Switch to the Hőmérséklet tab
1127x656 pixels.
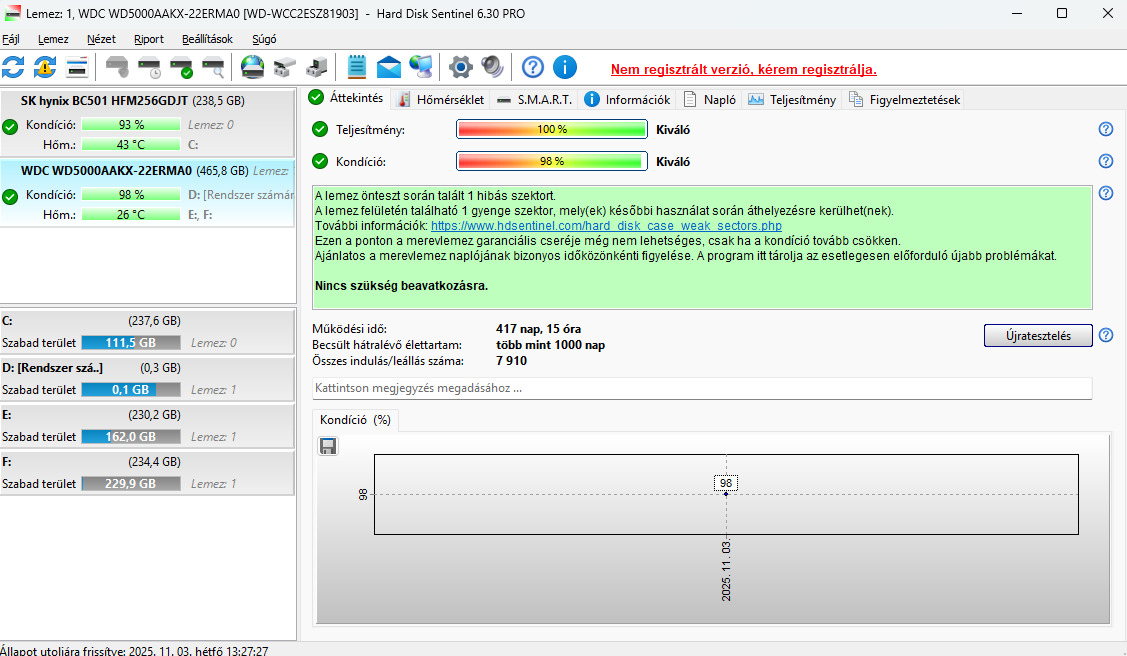click(442, 100)
